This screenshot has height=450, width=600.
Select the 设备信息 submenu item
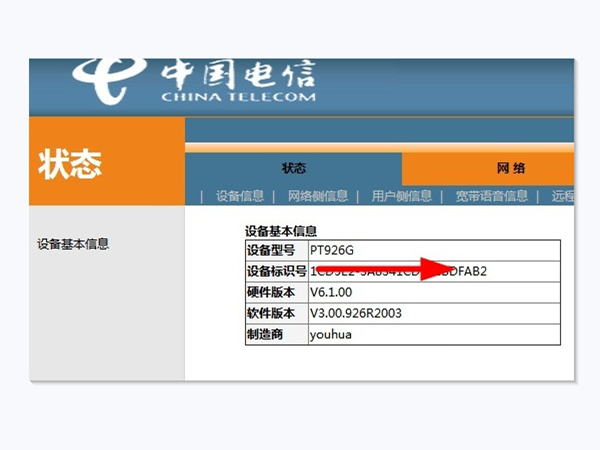pyautogui.click(x=240, y=196)
